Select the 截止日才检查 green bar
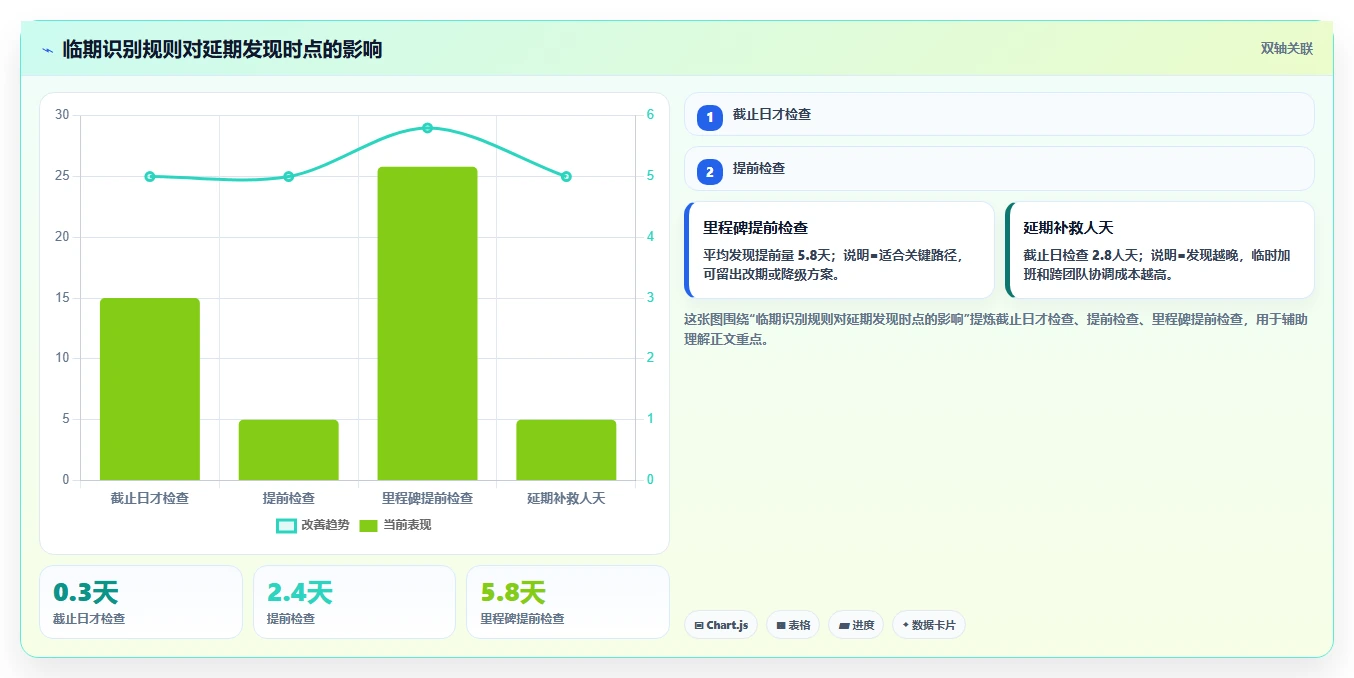1354x678 pixels. tap(150, 389)
